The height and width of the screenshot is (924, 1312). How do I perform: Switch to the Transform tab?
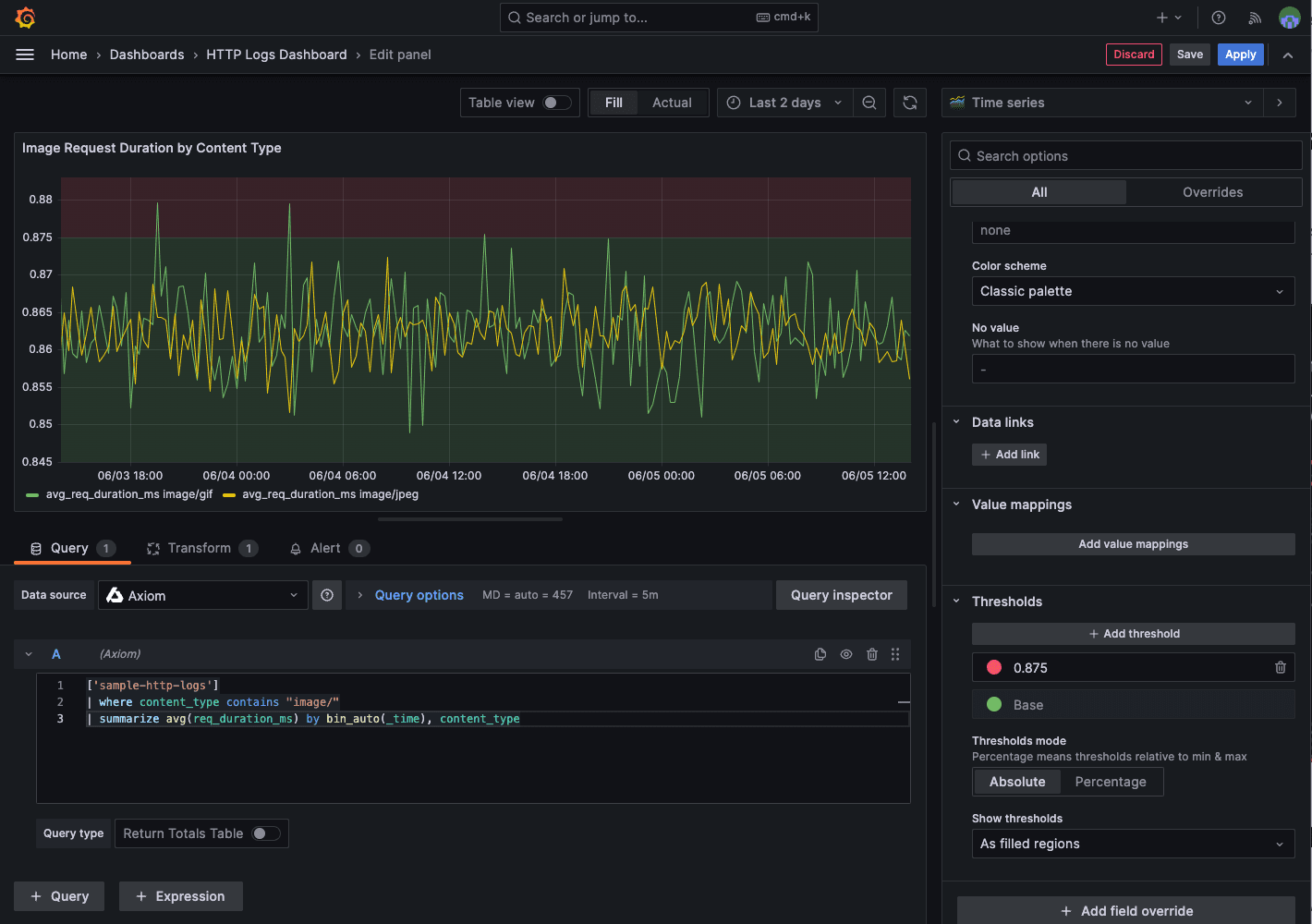[201, 548]
